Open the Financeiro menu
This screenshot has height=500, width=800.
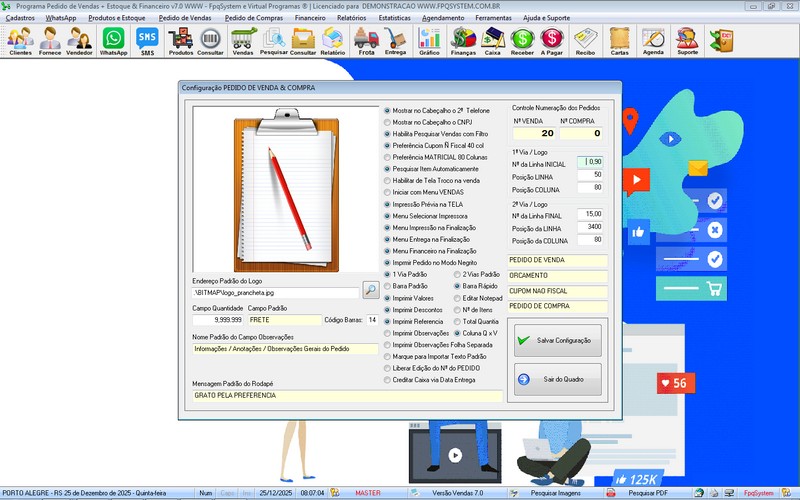click(x=310, y=18)
